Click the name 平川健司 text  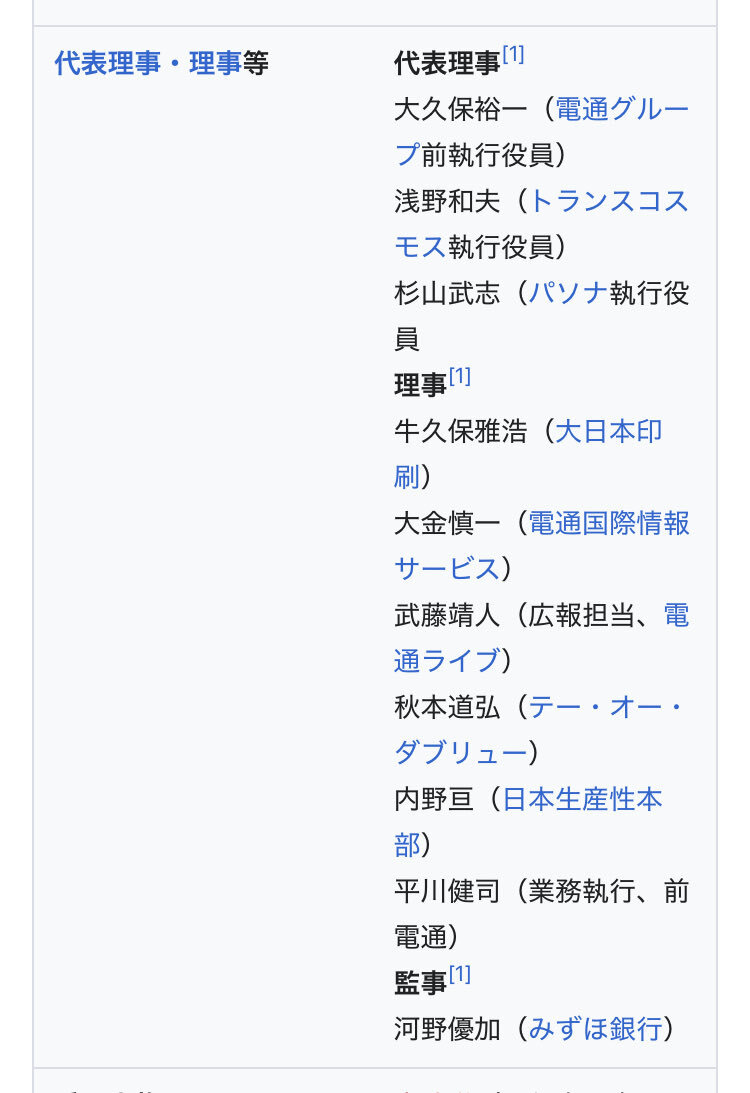point(446,892)
